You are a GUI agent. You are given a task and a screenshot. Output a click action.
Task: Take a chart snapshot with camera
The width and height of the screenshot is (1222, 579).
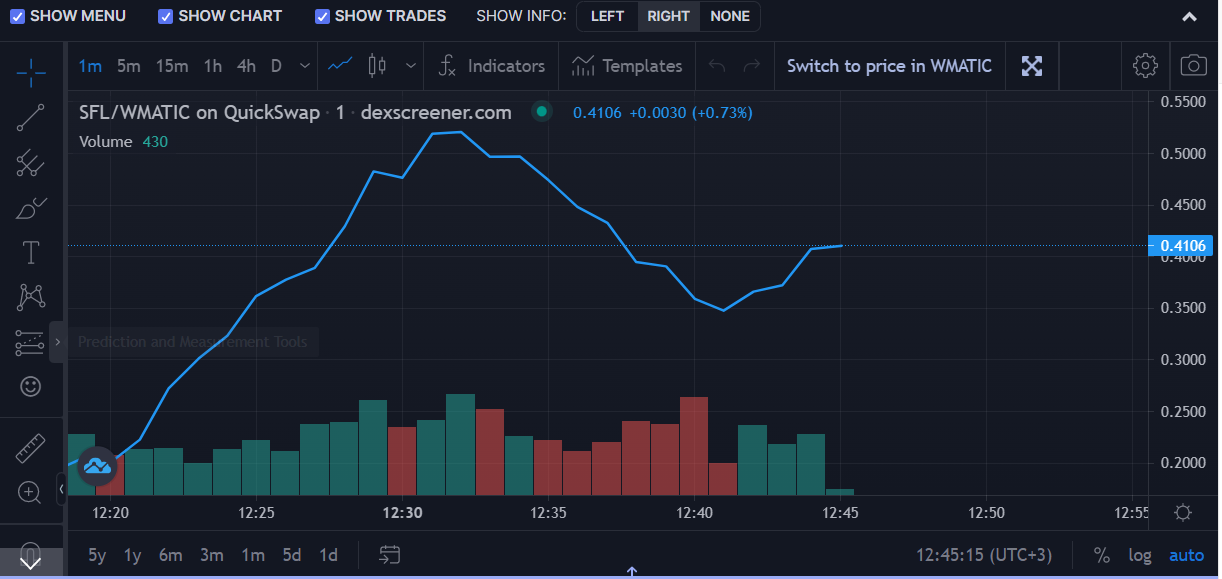click(x=1193, y=66)
